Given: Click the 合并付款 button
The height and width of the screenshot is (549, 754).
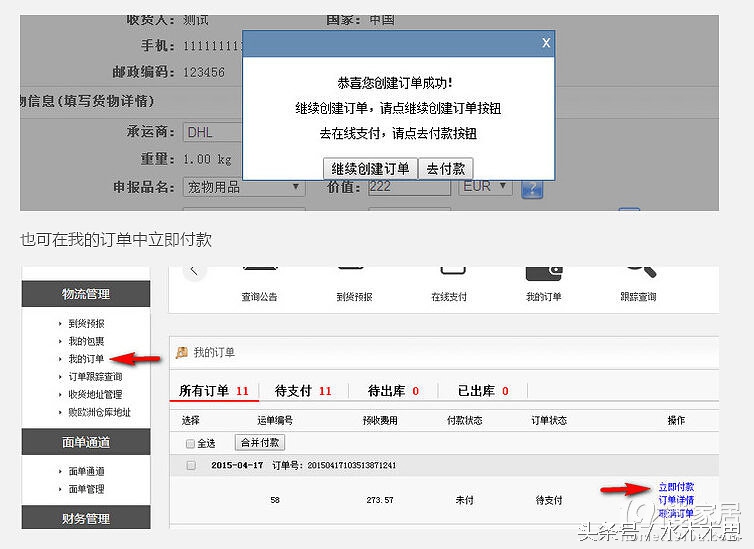Looking at the screenshot, I should click(260, 442).
